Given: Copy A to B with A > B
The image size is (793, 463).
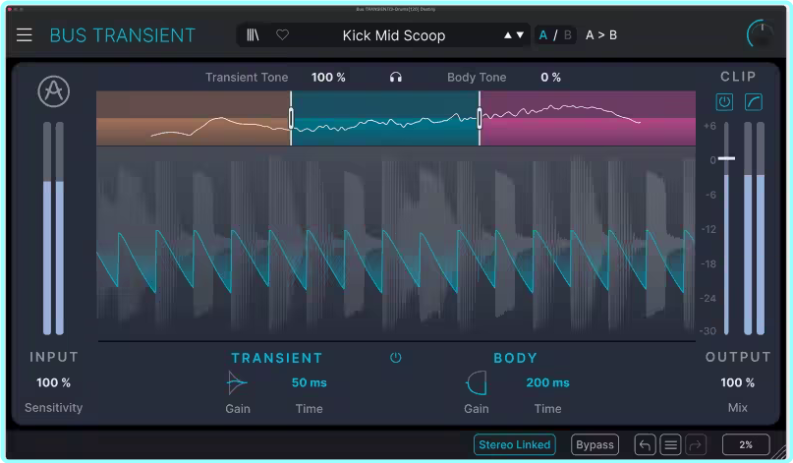Looking at the screenshot, I should coord(601,35).
